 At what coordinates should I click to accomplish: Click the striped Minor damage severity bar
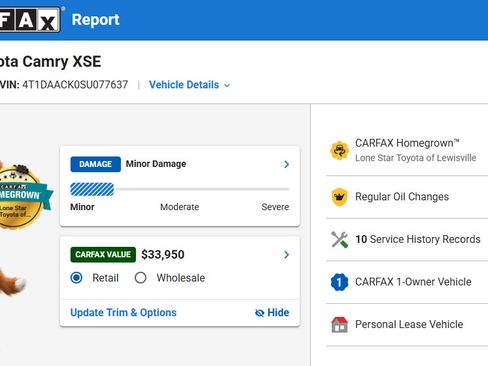(92, 189)
